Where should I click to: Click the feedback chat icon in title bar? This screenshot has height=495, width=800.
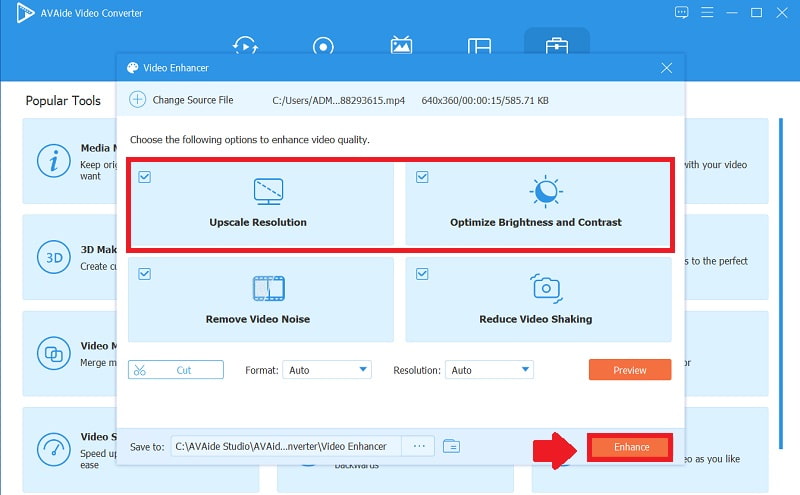681,12
